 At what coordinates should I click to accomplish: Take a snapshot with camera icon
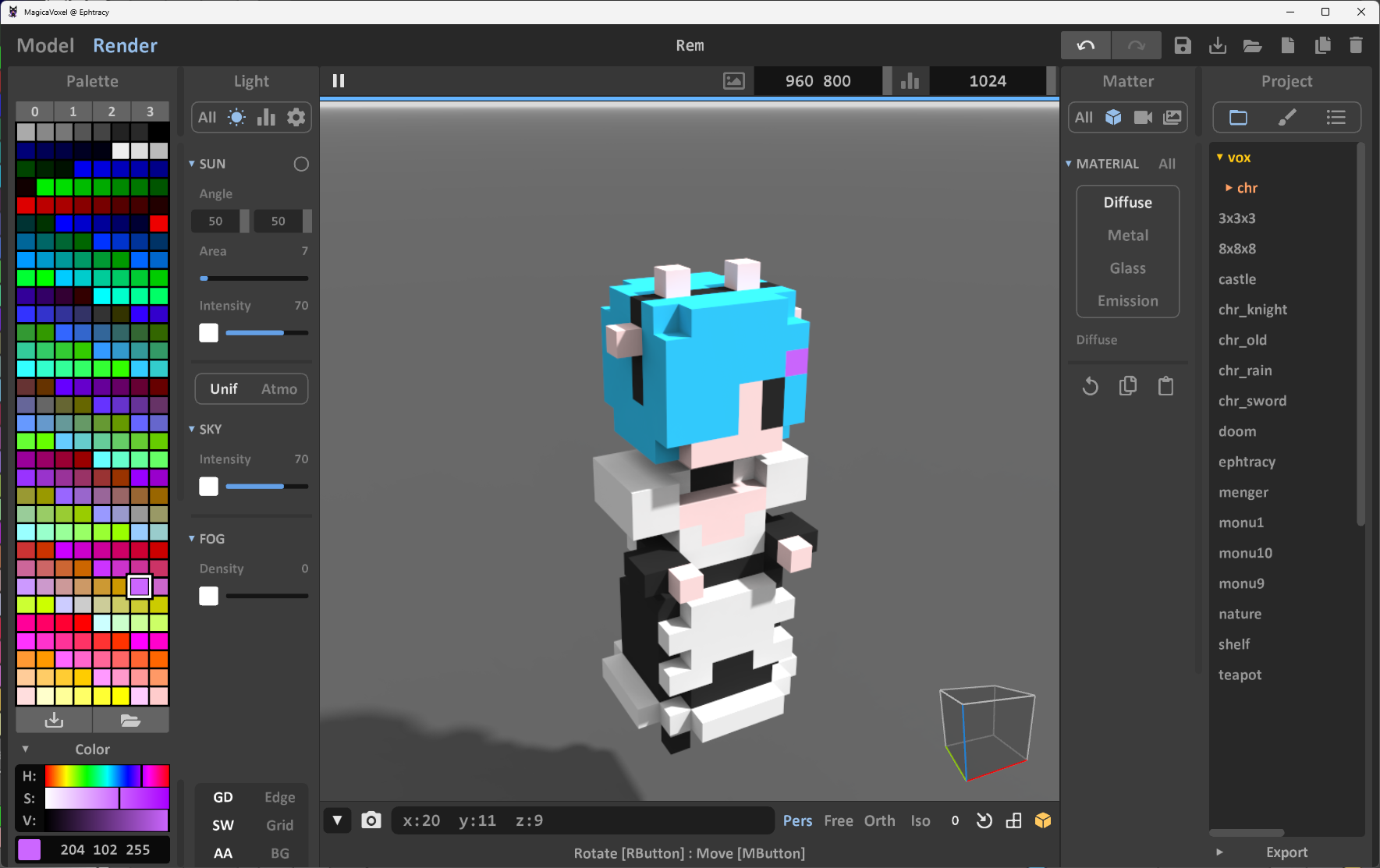(x=371, y=820)
